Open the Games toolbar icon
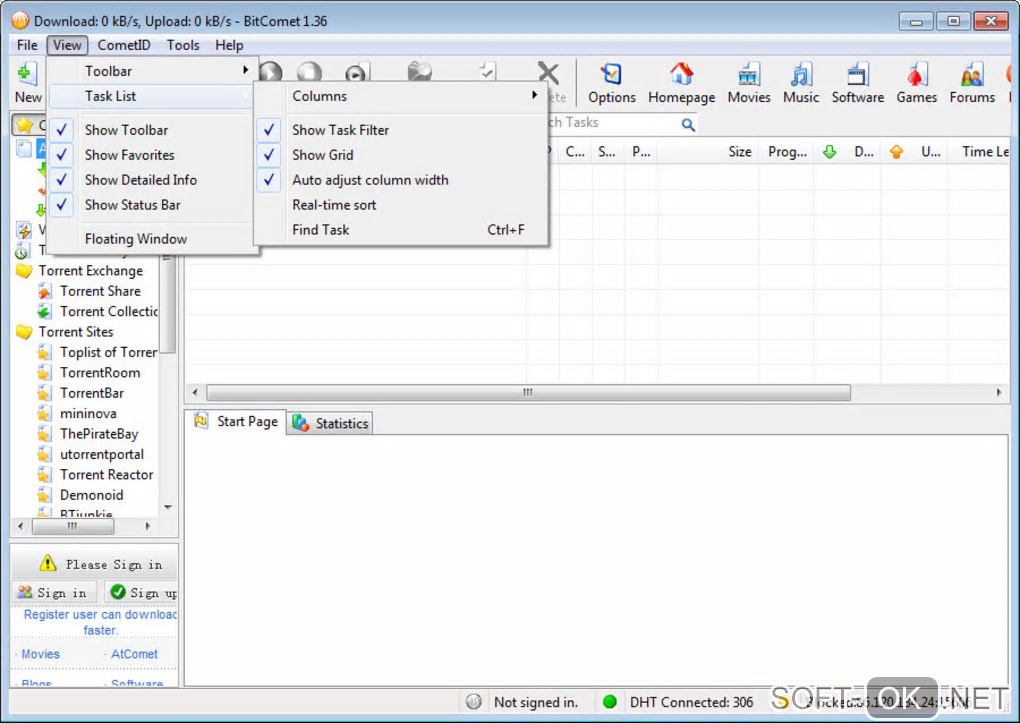1020x723 pixels. tap(916, 74)
